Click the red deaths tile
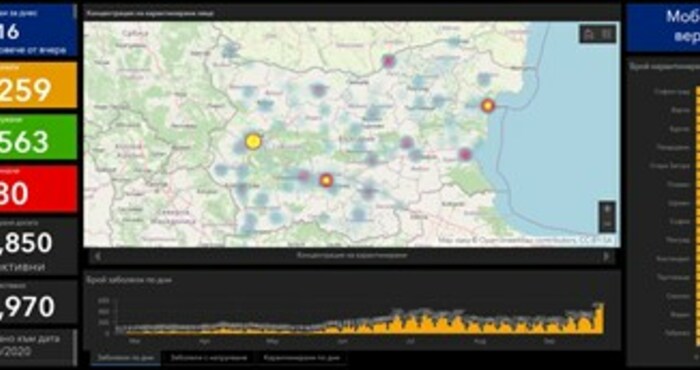The height and width of the screenshot is (370, 700). pos(38,188)
